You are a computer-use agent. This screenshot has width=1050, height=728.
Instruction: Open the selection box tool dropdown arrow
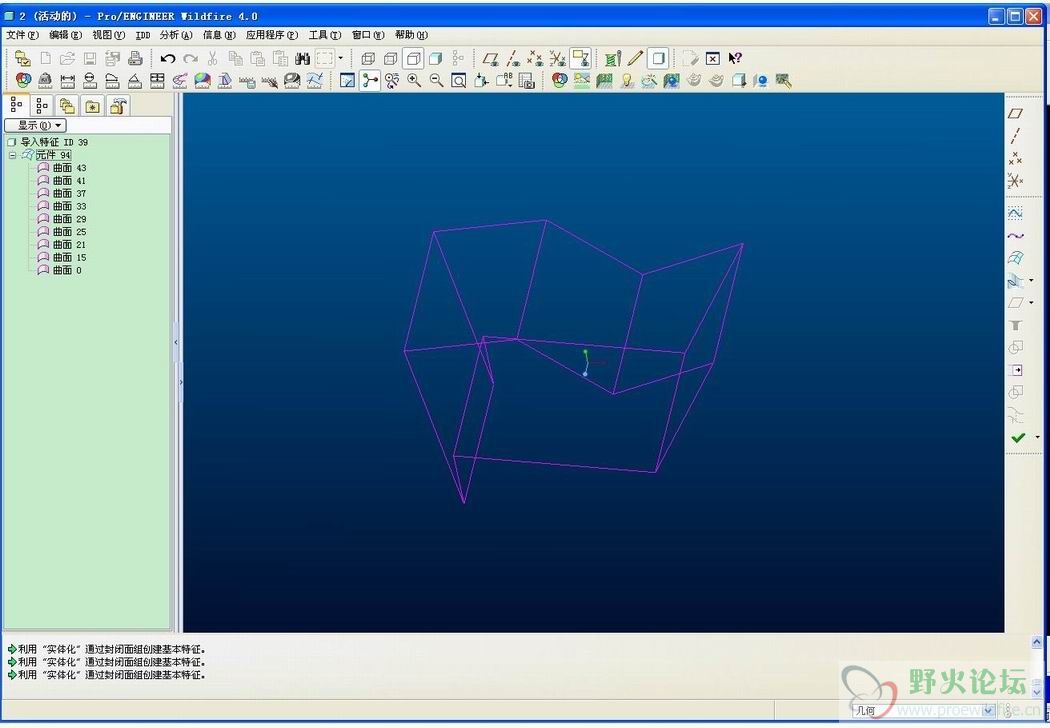point(340,59)
